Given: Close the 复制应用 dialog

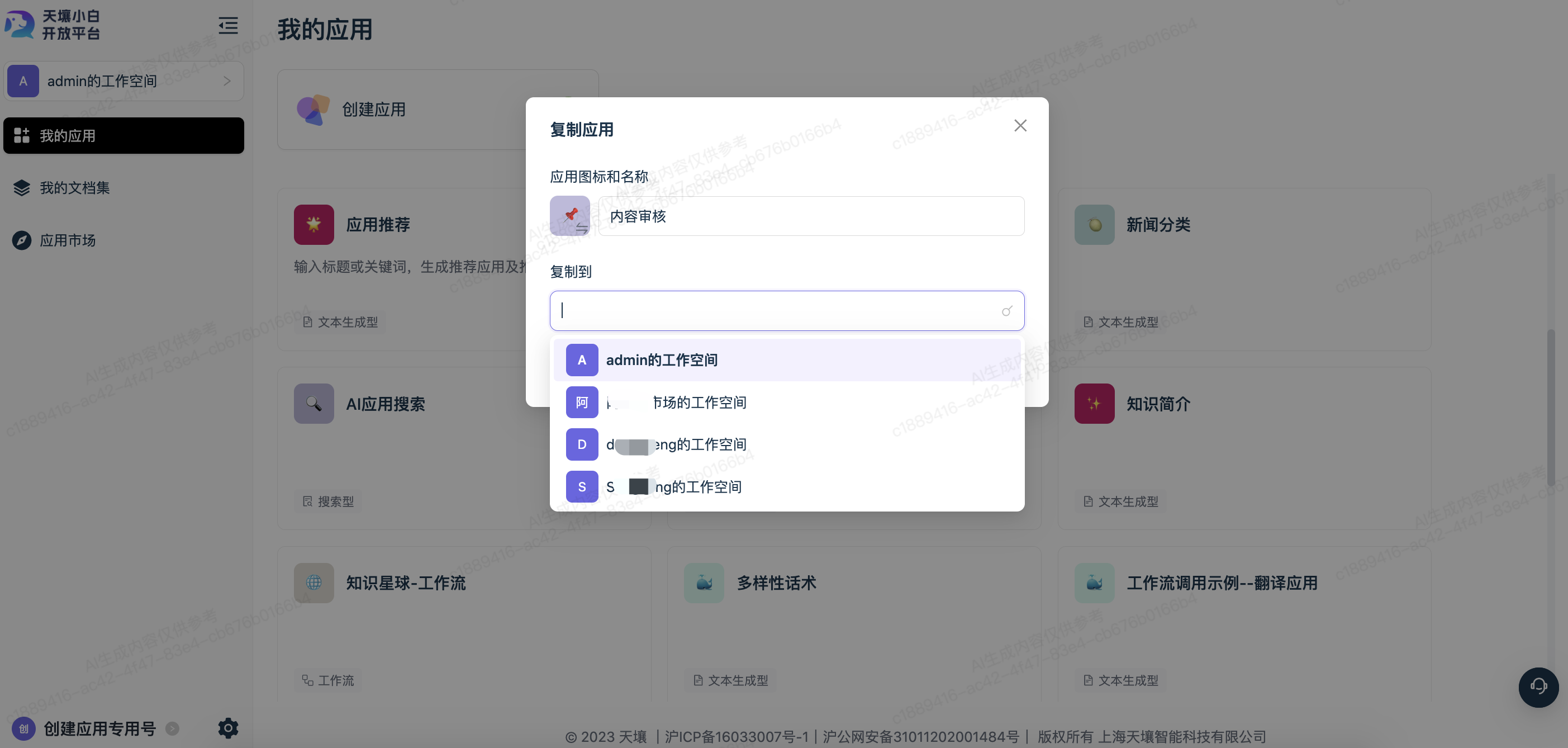Looking at the screenshot, I should pyautogui.click(x=1020, y=125).
